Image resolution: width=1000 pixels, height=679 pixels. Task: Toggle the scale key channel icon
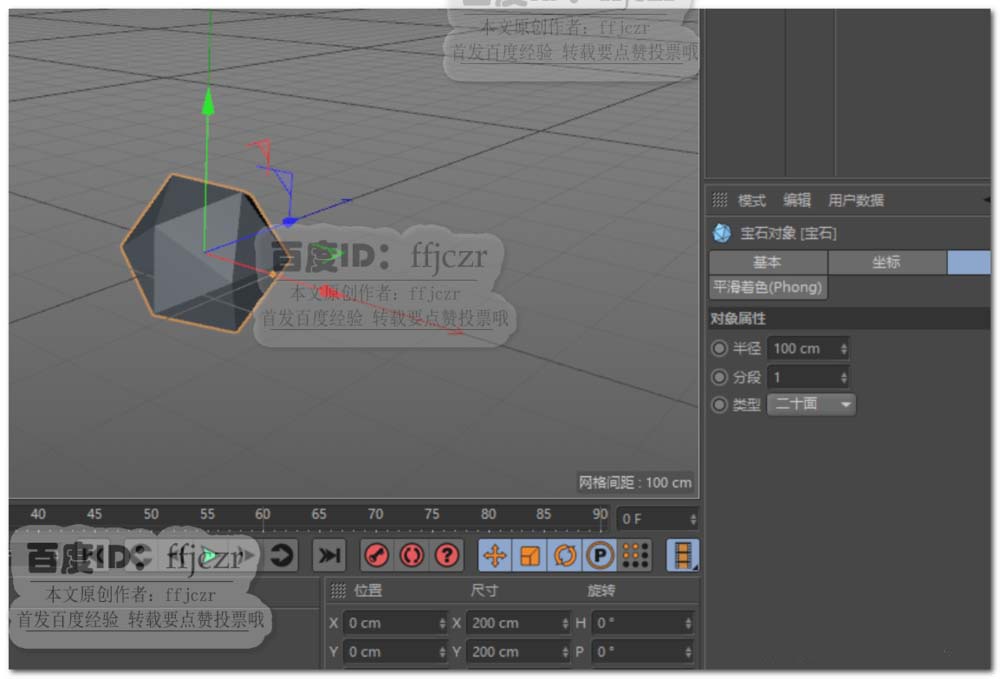530,555
